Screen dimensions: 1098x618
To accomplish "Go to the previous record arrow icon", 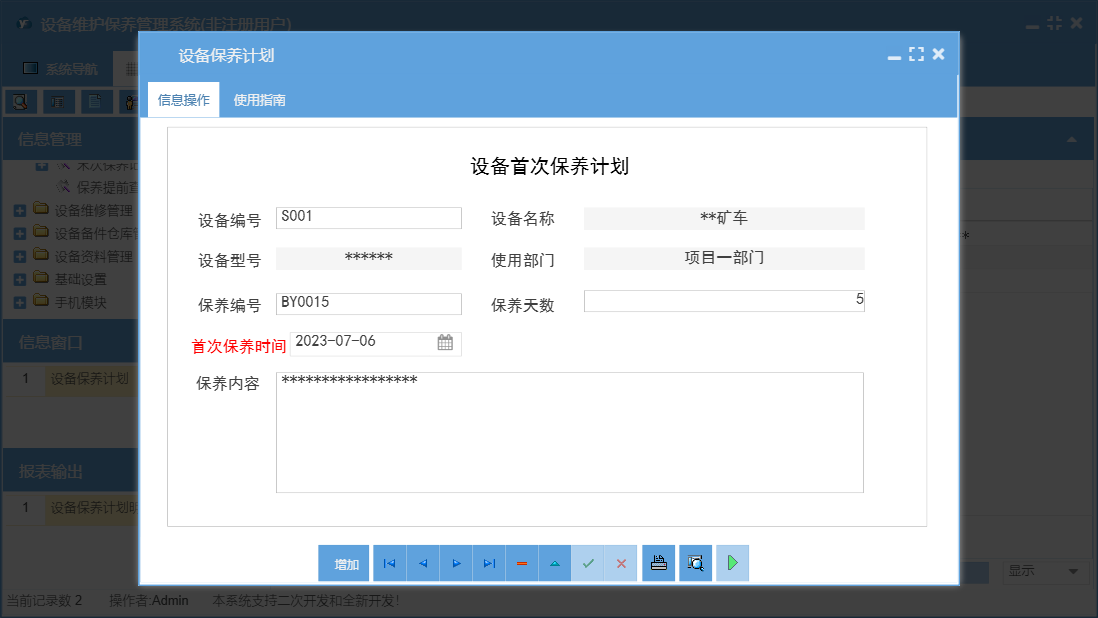I will 422,563.
